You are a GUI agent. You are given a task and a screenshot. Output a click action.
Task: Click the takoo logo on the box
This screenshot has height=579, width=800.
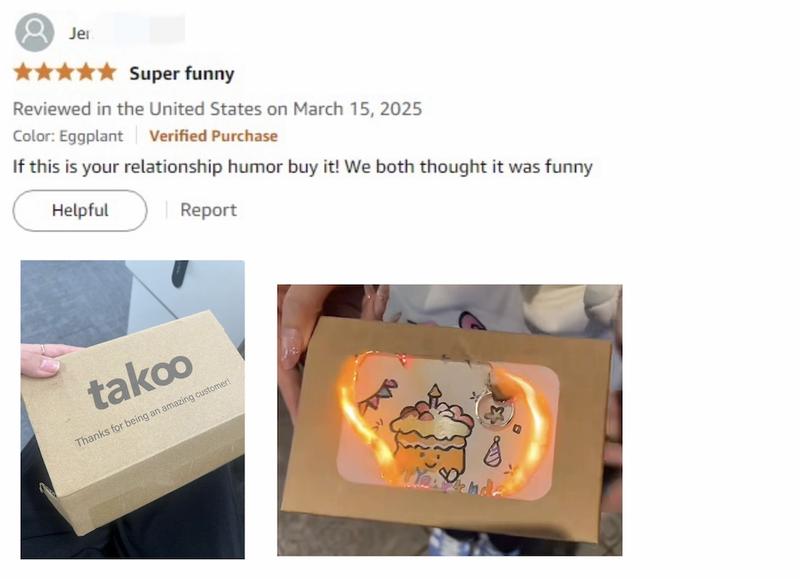139,380
